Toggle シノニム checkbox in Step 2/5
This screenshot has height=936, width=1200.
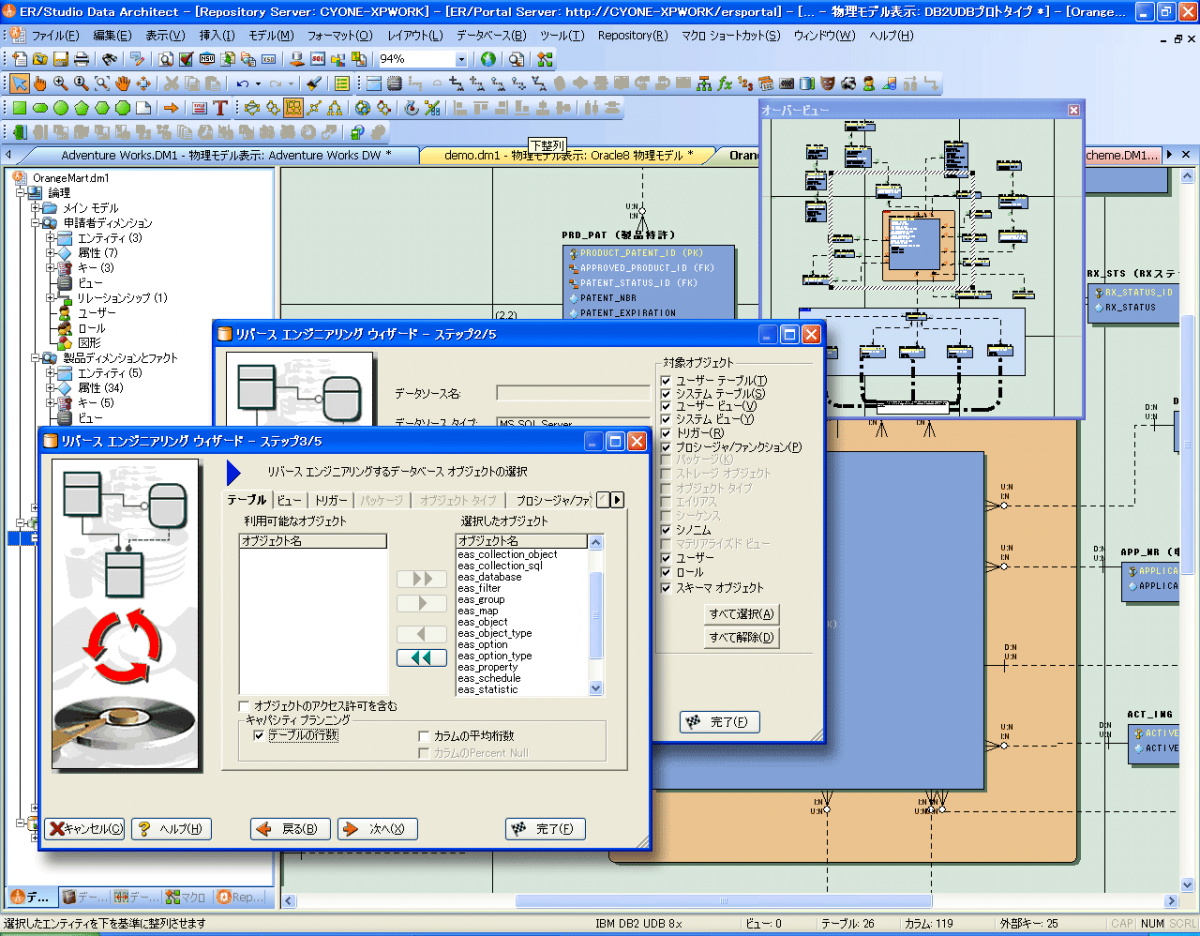pyautogui.click(x=666, y=530)
